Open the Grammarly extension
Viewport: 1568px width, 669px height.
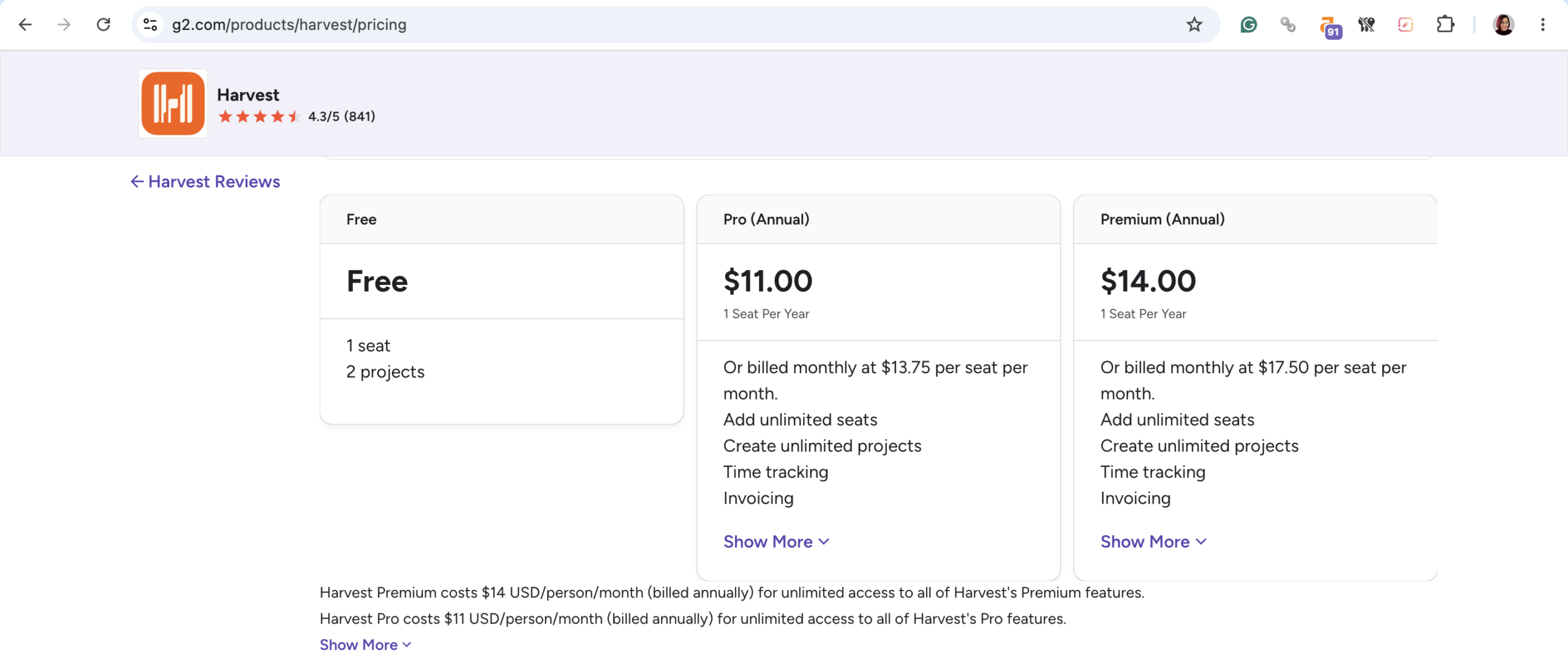1248,25
